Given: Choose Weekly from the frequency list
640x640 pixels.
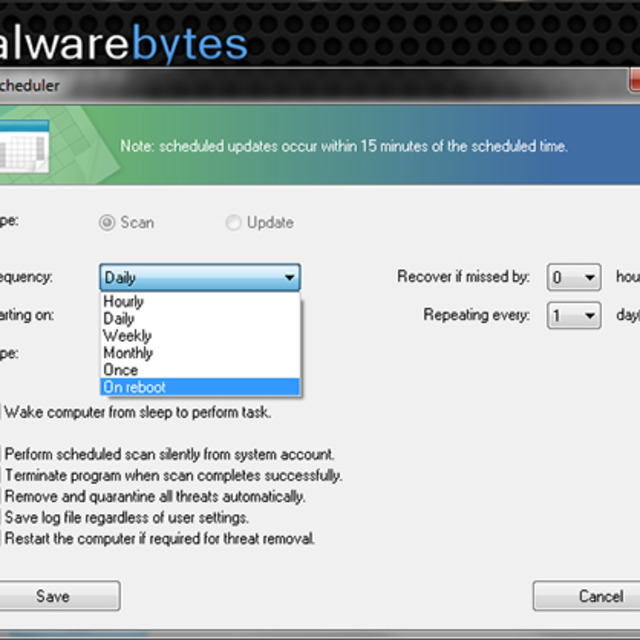Looking at the screenshot, I should 200,336.
